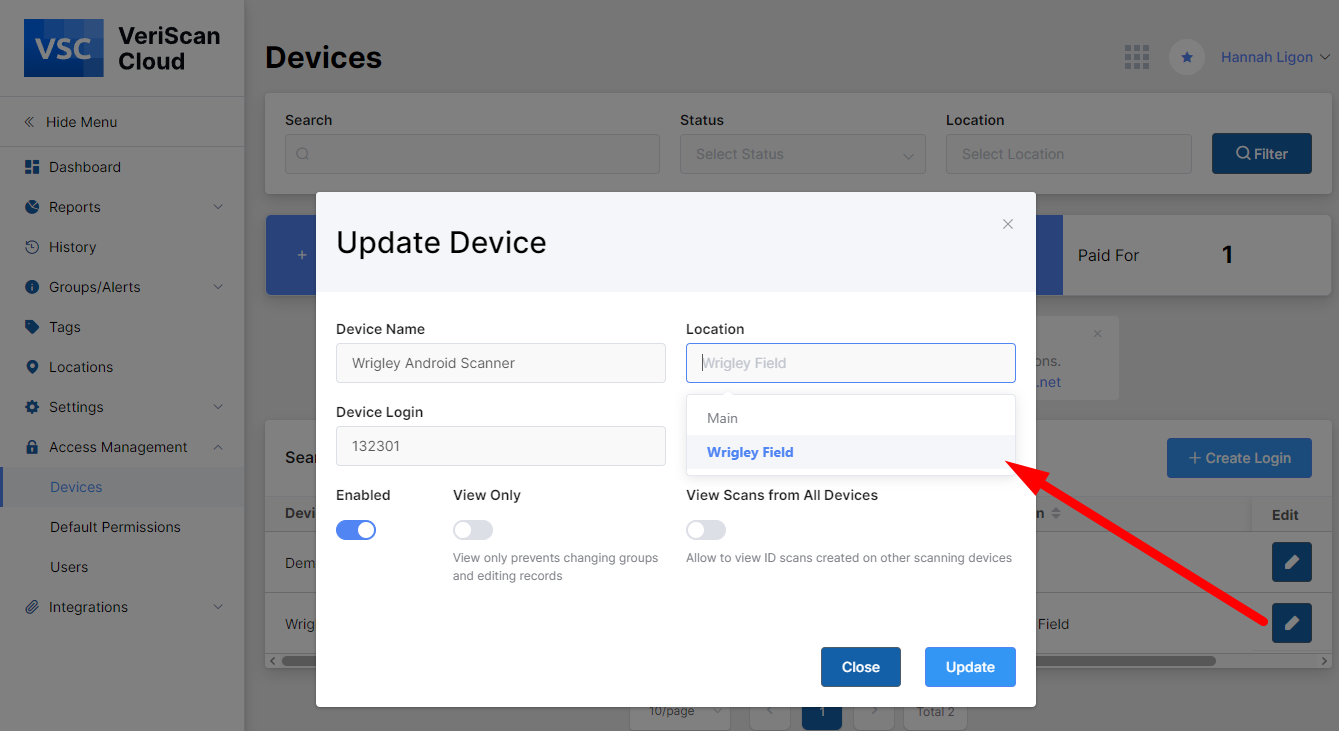Go to page 1 in pagination
This screenshot has width=1339, height=731.
(x=822, y=712)
